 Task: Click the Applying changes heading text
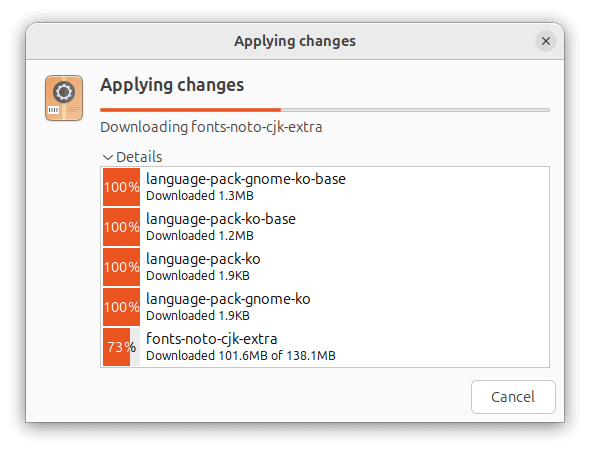point(172,85)
